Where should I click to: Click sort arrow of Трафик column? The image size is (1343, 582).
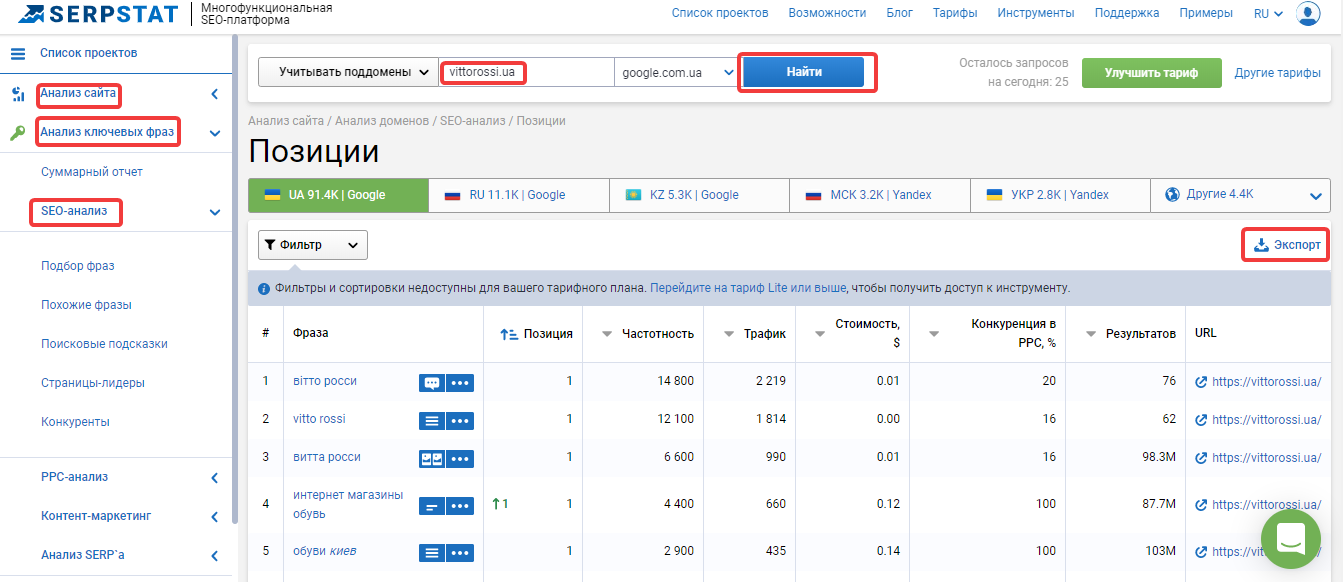(727, 334)
